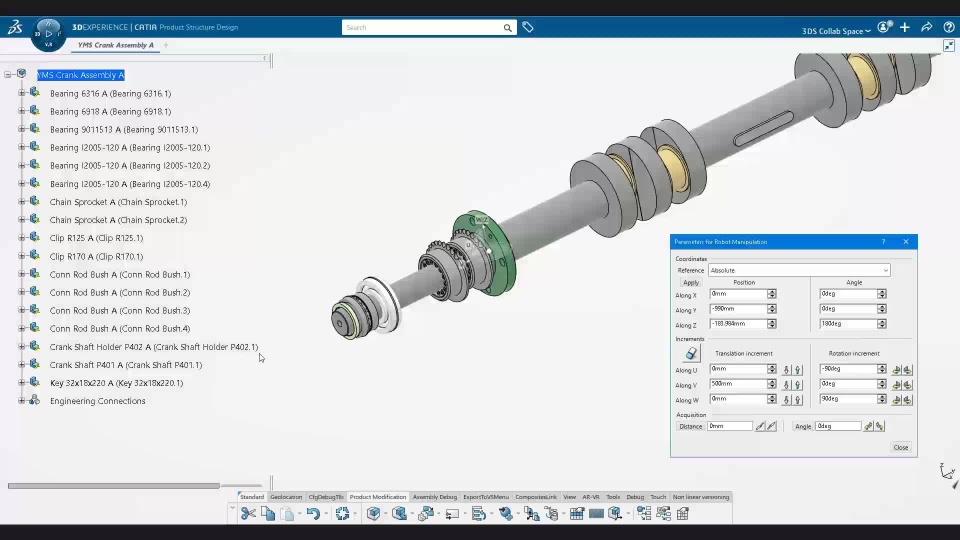Open the Non linear versioning tab
Image resolution: width=960 pixels, height=540 pixels.
701,497
